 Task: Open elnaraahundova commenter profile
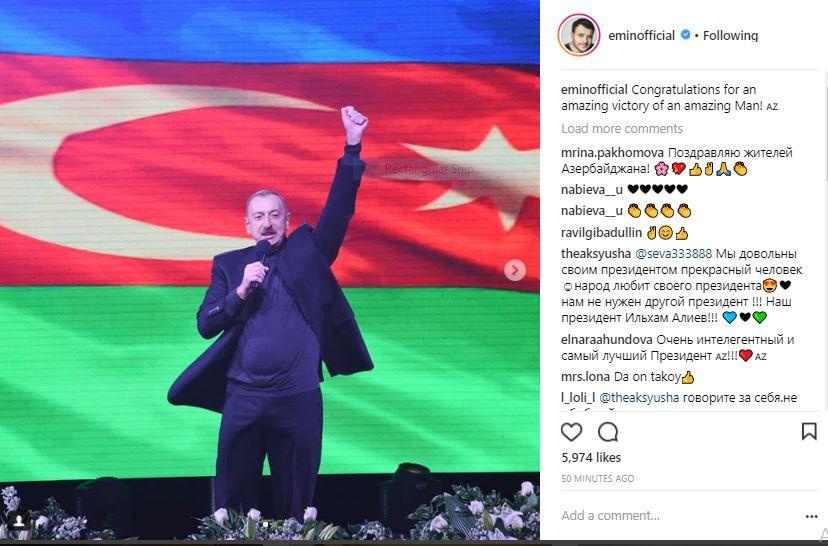click(x=607, y=340)
